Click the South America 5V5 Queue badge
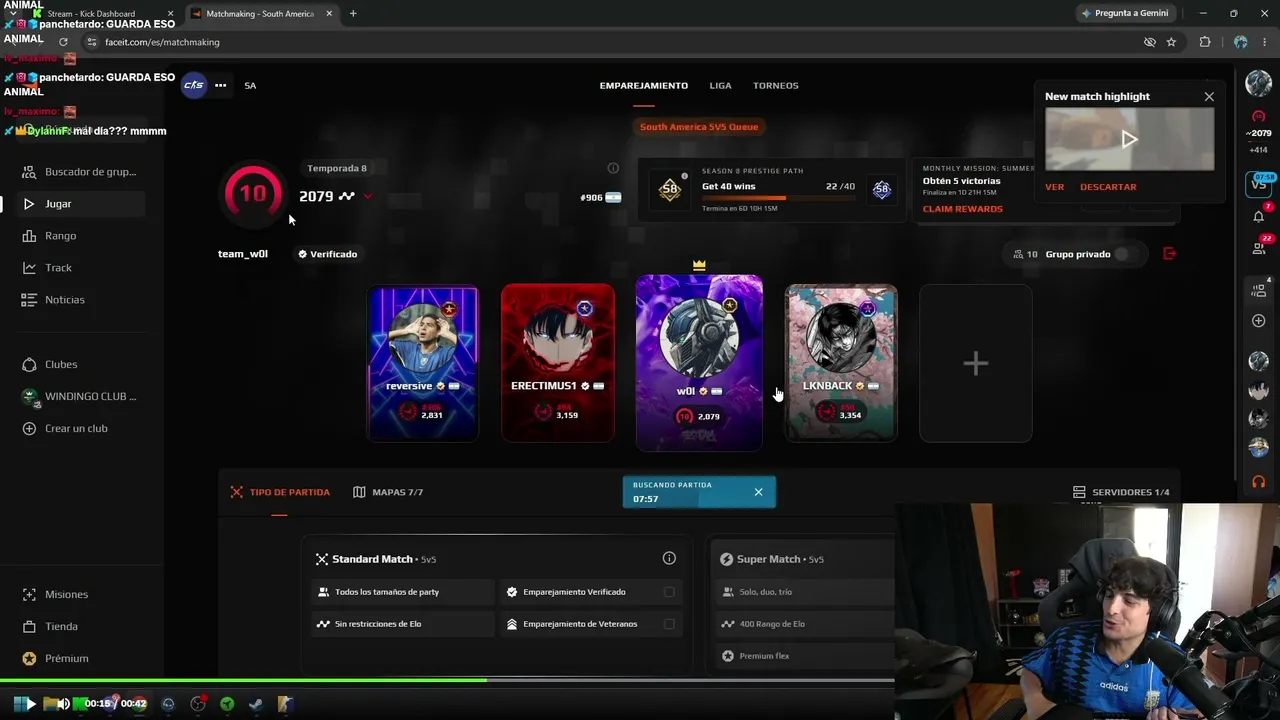 (x=698, y=127)
